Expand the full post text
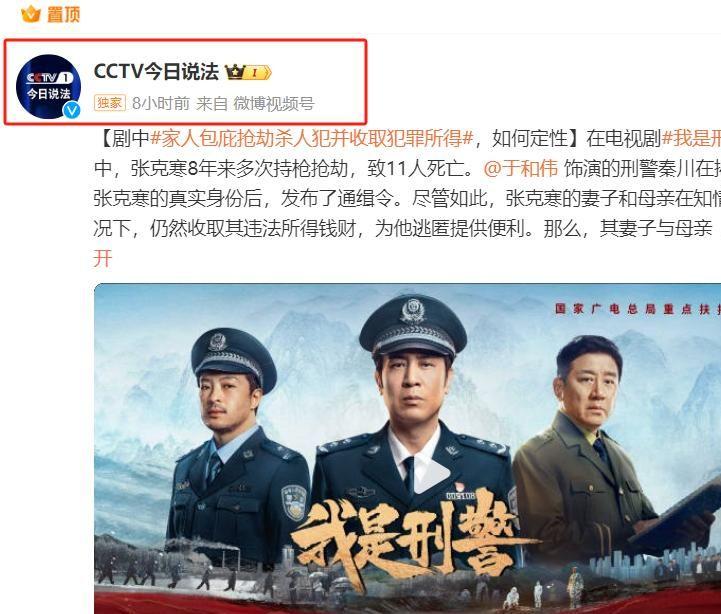The image size is (721, 614). (103, 258)
